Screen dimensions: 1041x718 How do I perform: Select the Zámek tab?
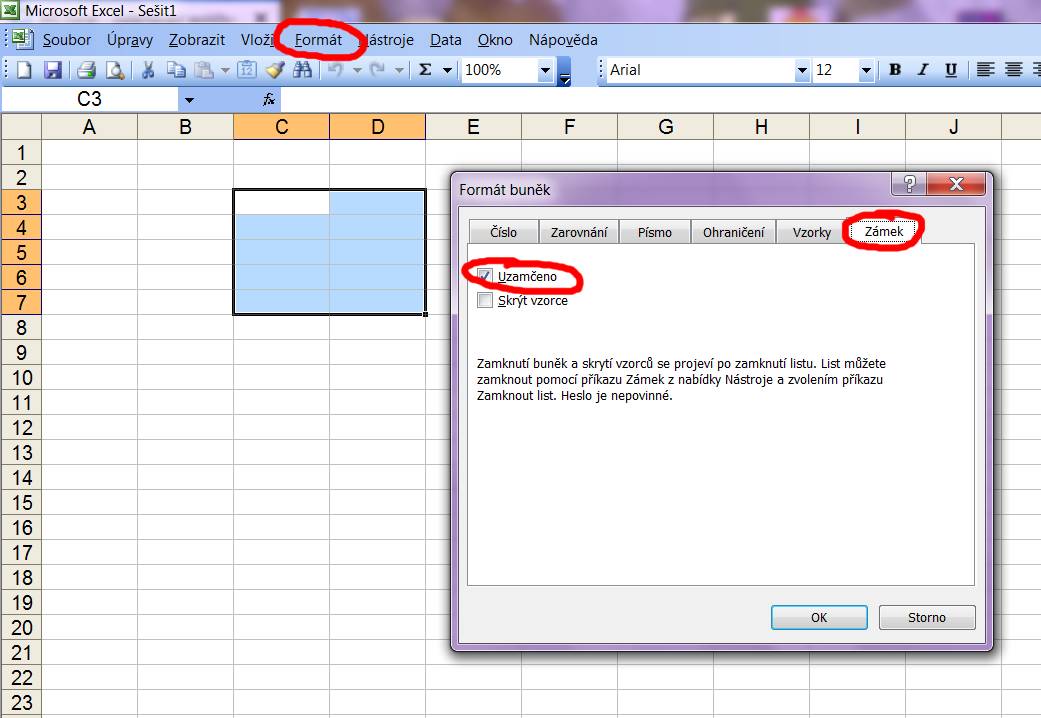pyautogui.click(x=884, y=231)
